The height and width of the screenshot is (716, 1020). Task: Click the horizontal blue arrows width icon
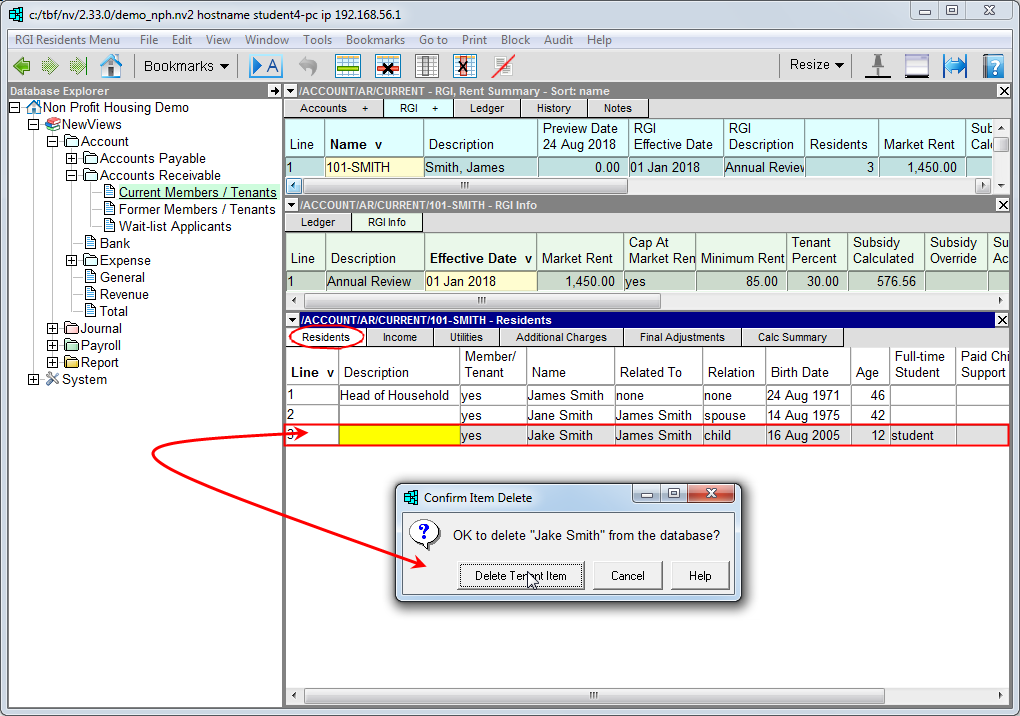point(955,66)
